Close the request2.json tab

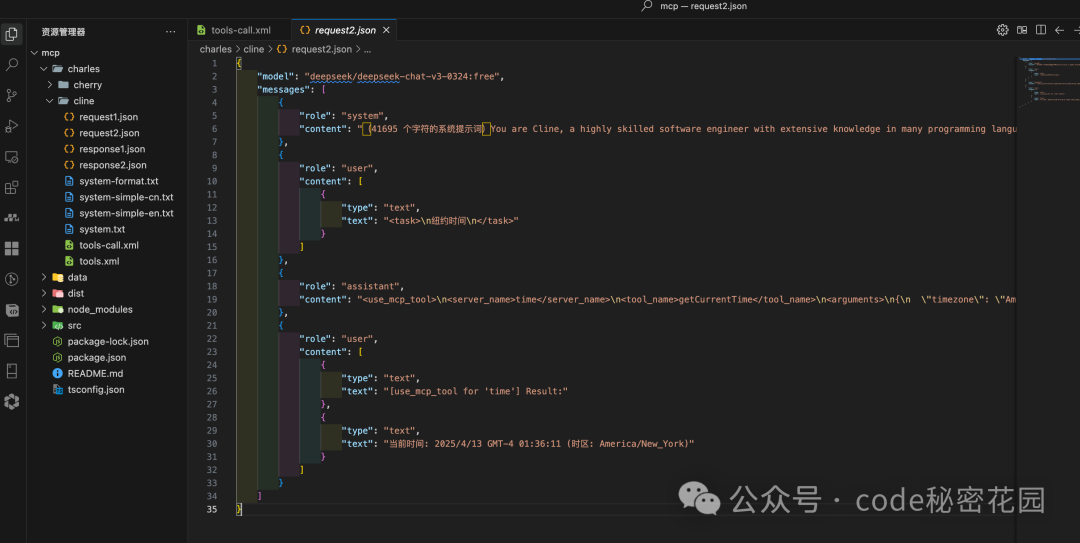click(386, 30)
